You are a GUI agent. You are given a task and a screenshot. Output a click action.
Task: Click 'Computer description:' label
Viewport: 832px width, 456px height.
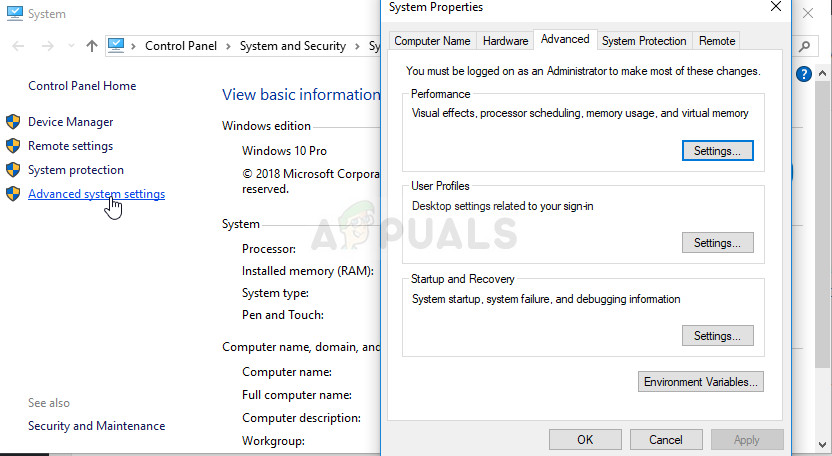[x=301, y=418]
